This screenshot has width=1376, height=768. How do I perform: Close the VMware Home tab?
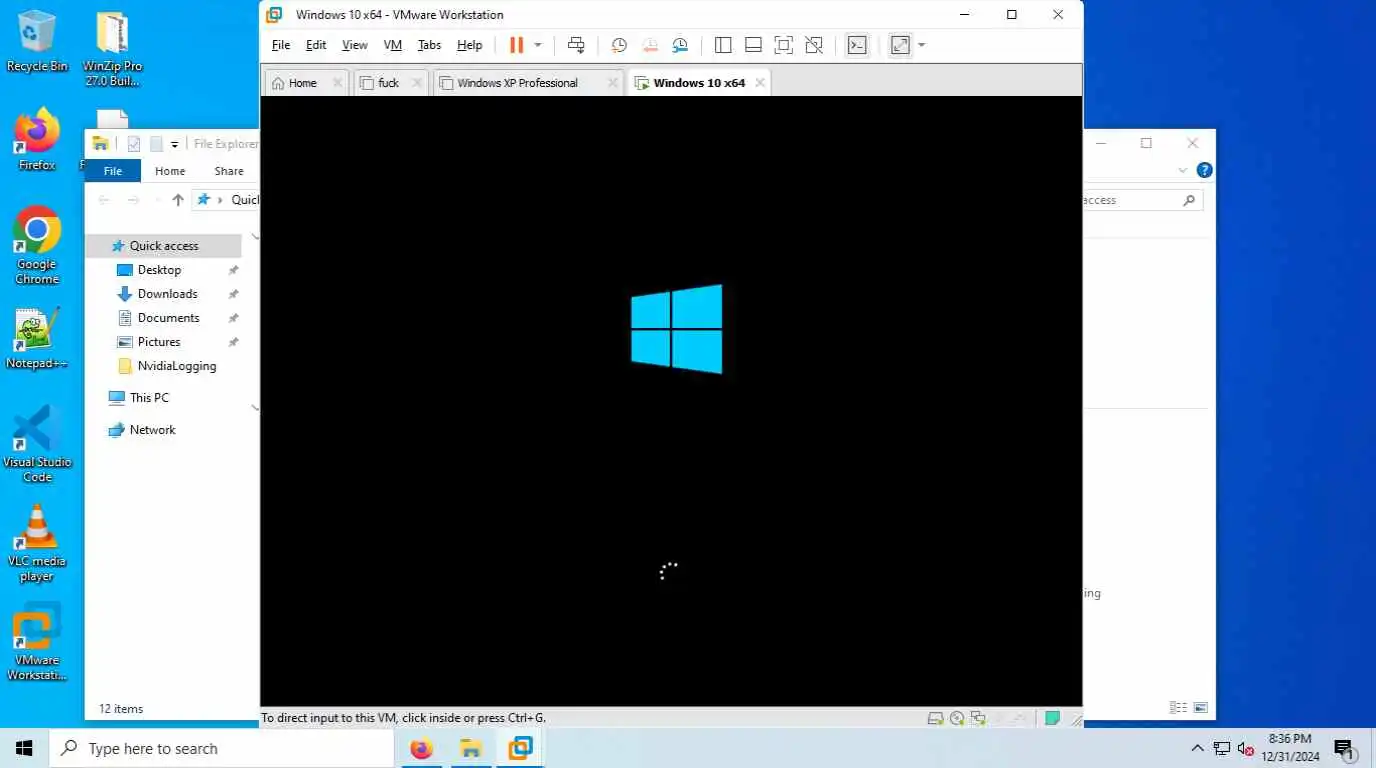tap(337, 83)
